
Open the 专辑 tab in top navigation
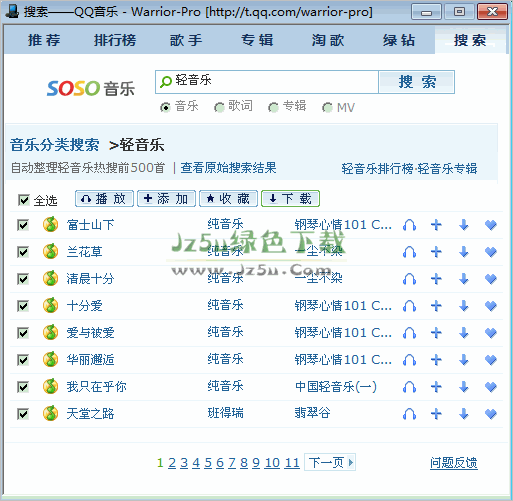click(257, 40)
